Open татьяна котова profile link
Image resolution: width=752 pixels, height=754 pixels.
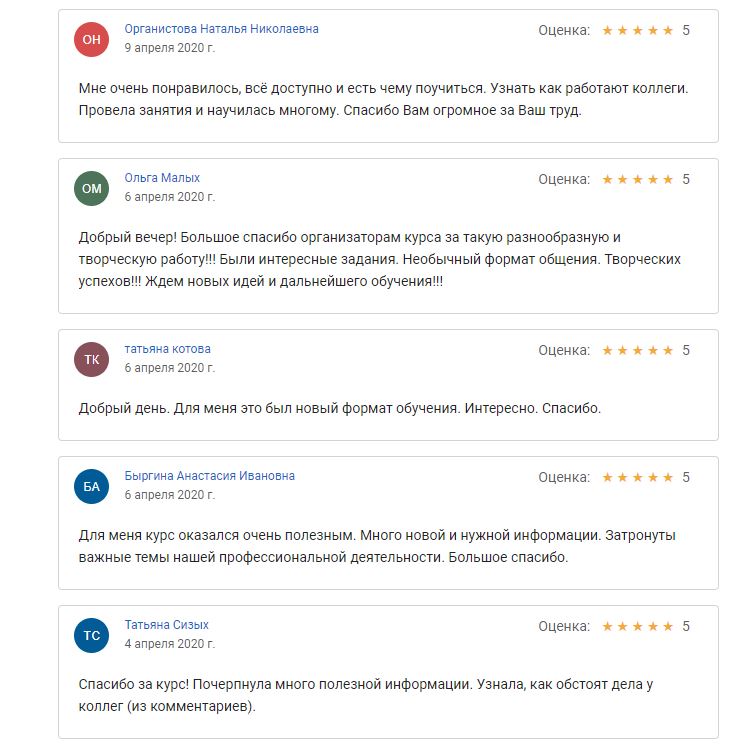[167, 349]
